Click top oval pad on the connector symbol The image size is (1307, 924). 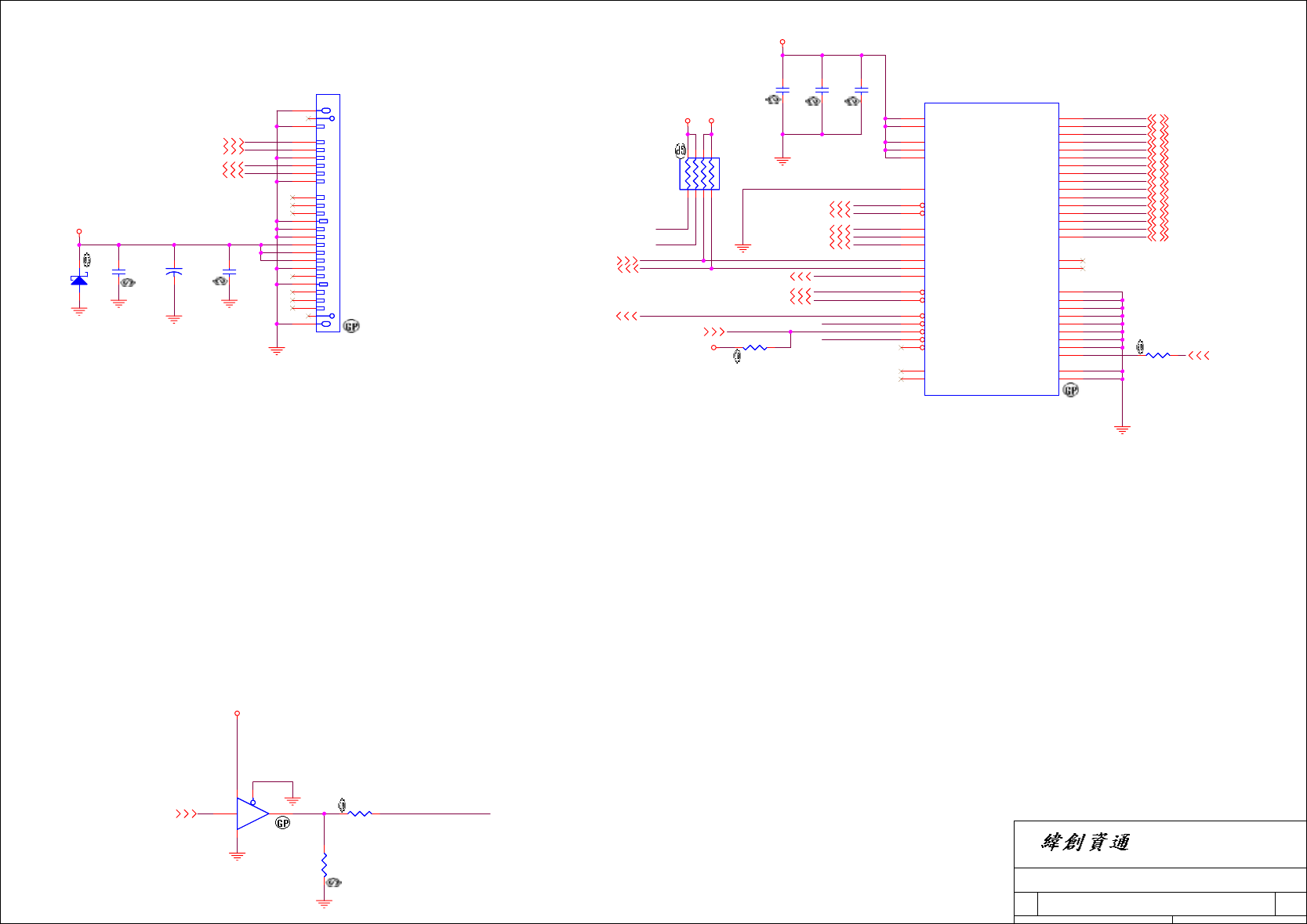[x=326, y=111]
